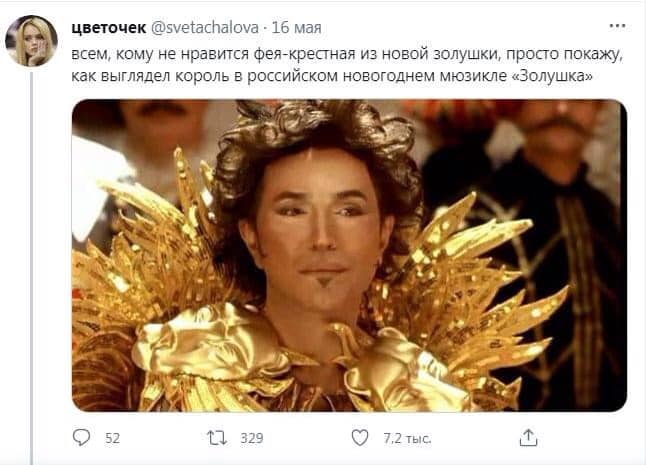The height and width of the screenshot is (465, 646).
Task: View the 52 replies count
Action: tap(112, 438)
